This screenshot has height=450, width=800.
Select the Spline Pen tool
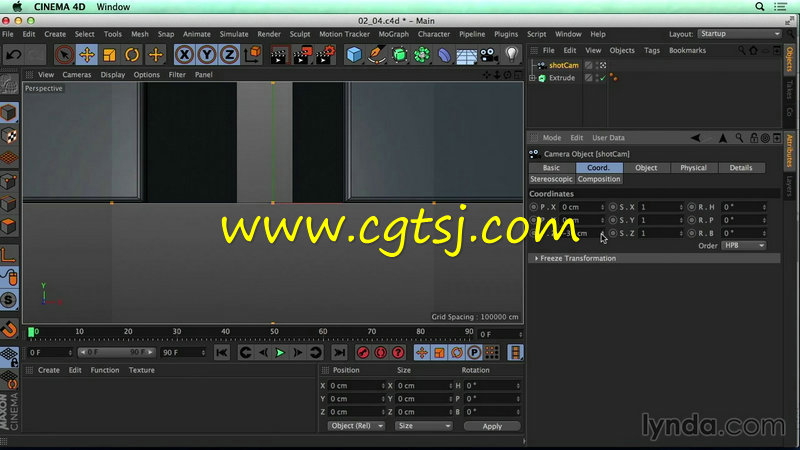click(377, 55)
